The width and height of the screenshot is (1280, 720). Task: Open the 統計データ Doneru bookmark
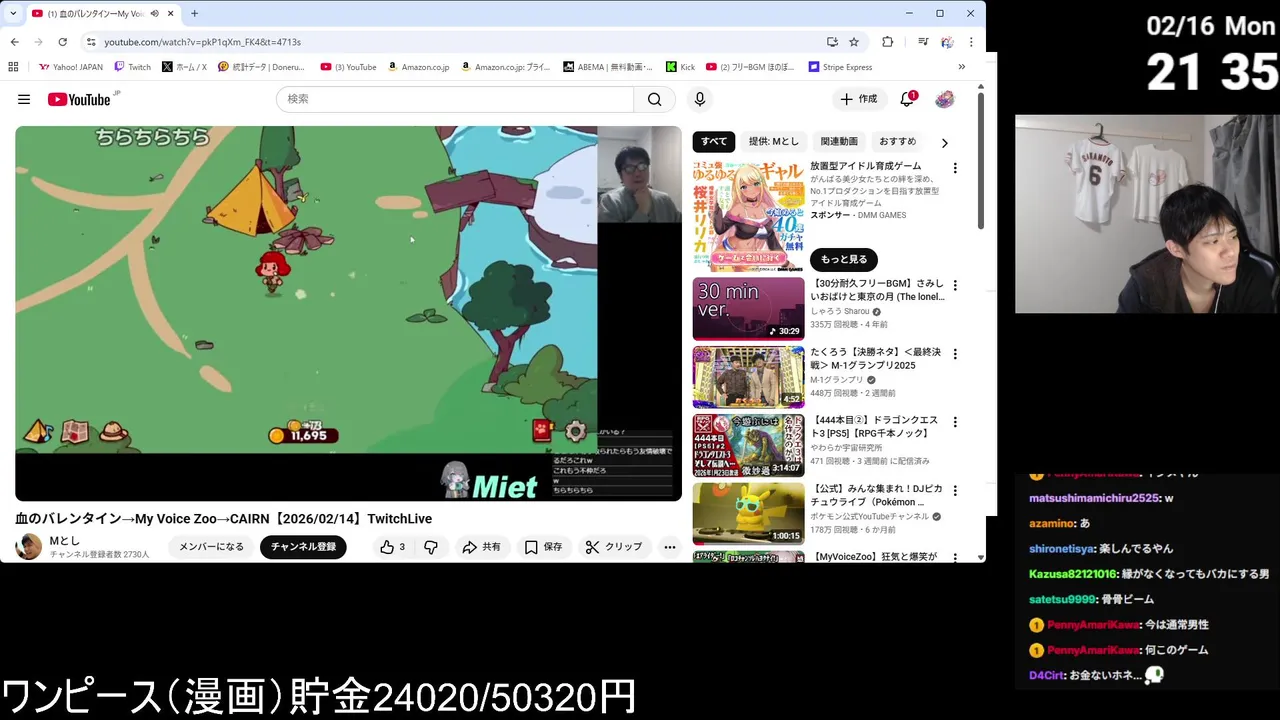coord(262,67)
